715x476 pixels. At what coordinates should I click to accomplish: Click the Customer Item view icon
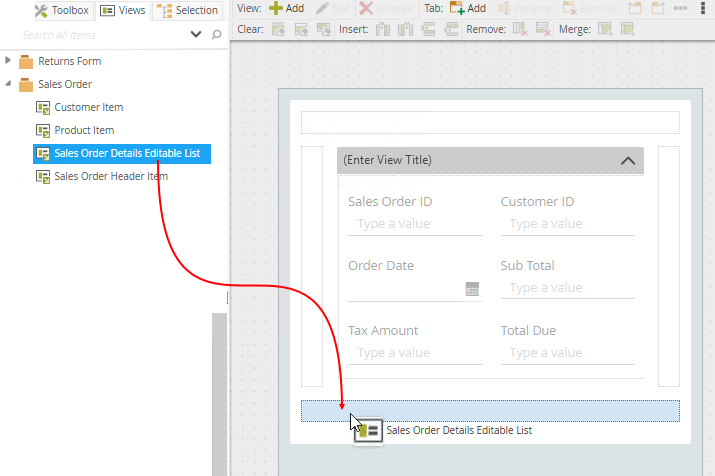coord(43,108)
